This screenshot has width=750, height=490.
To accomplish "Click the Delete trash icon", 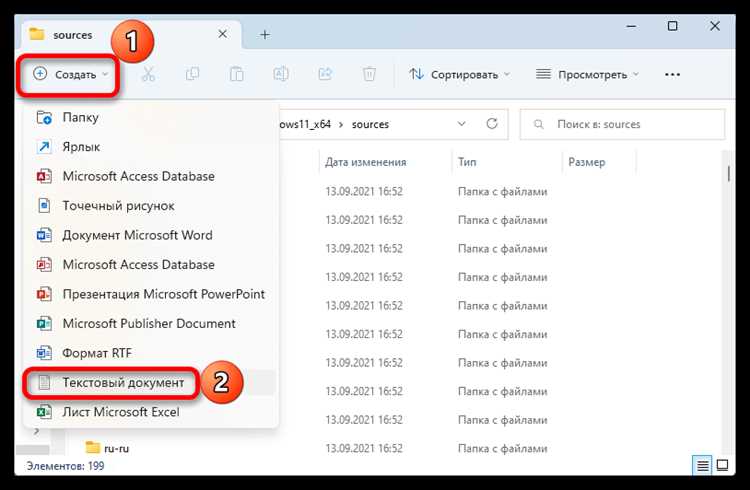I will [x=369, y=74].
